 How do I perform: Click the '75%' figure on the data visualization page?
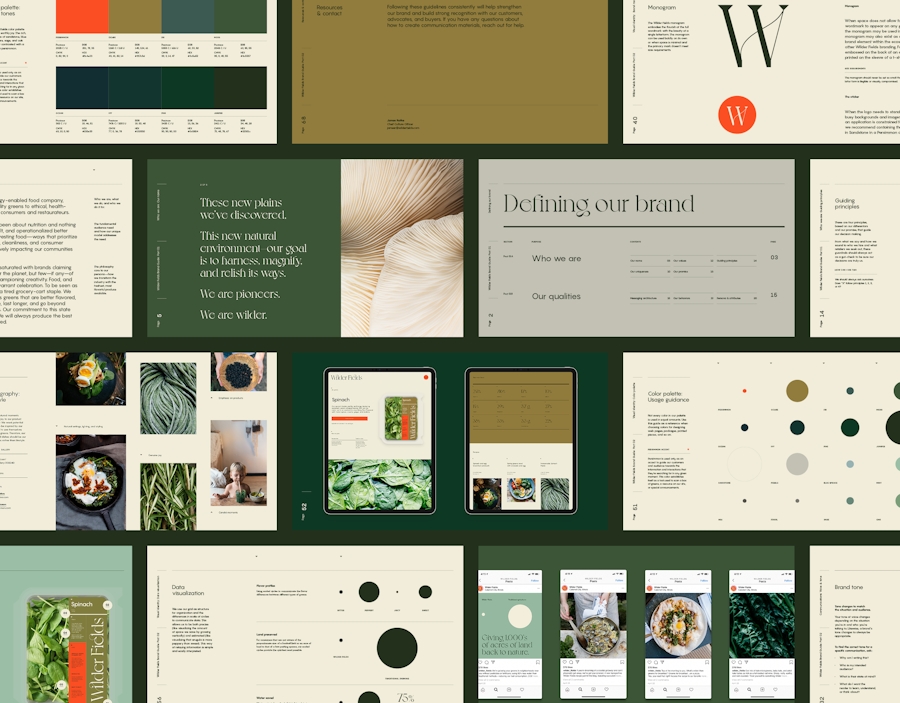[406, 698]
